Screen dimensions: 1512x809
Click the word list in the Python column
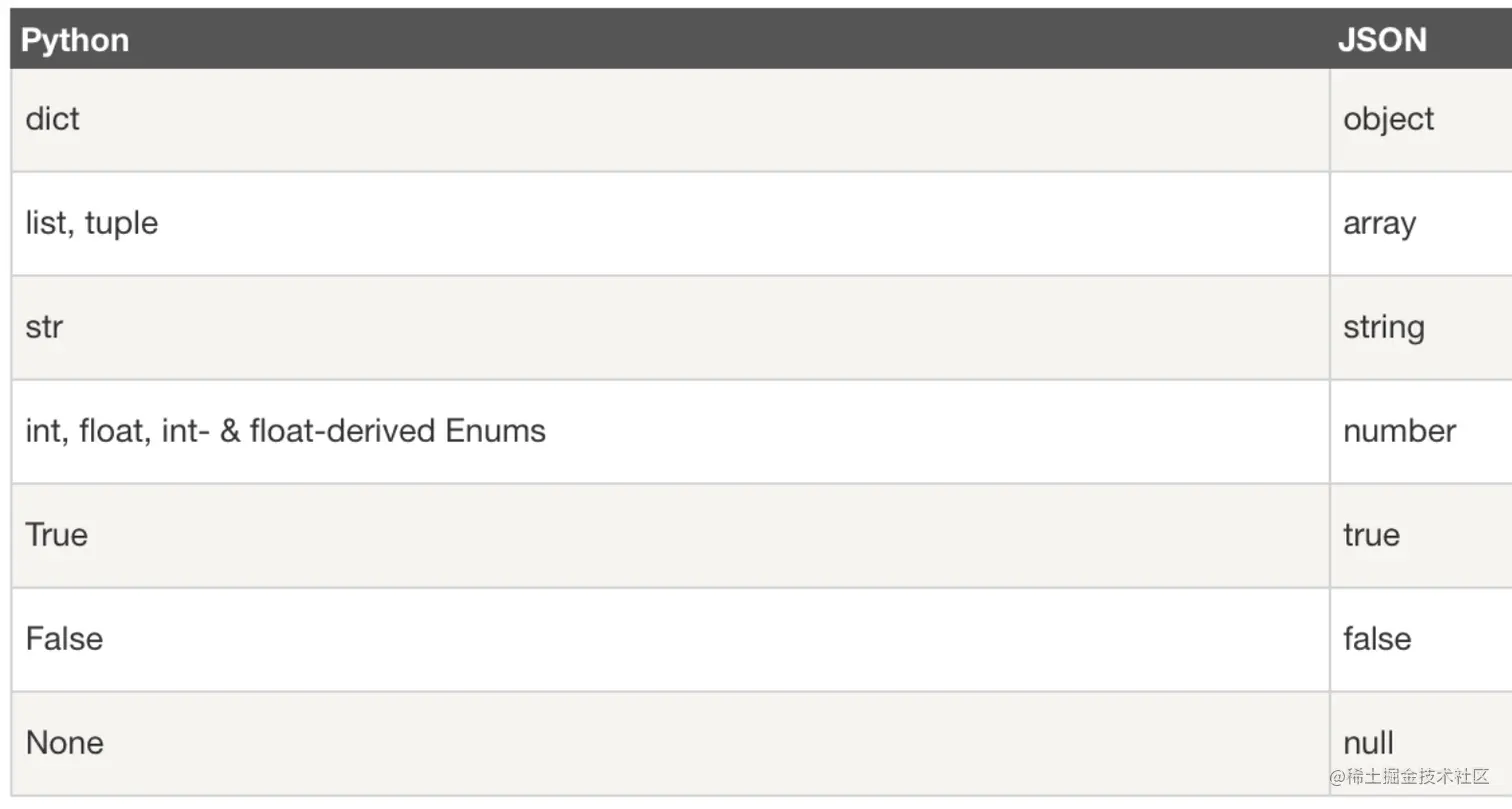45,223
